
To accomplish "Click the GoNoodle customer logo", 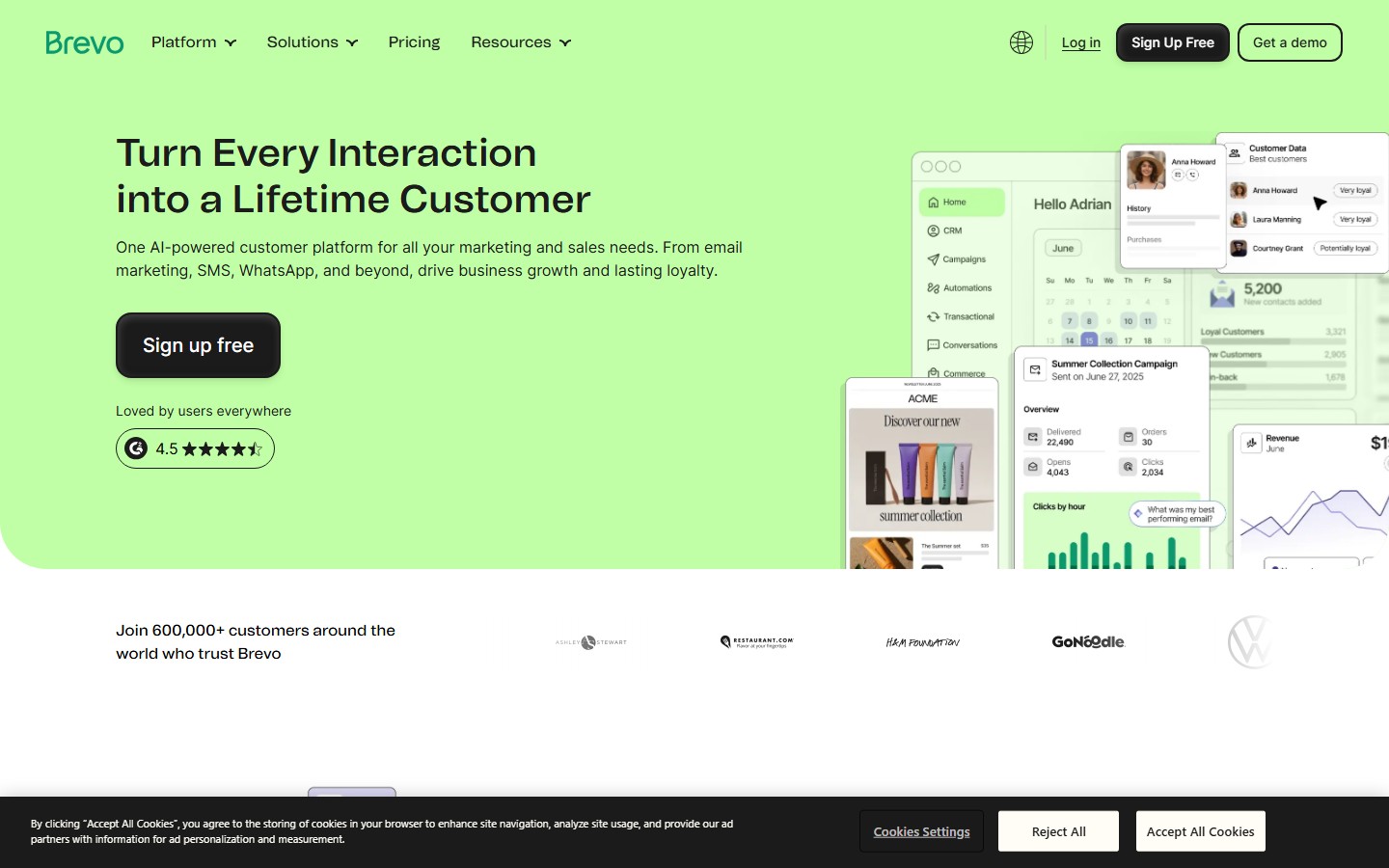I will click(x=1088, y=642).
